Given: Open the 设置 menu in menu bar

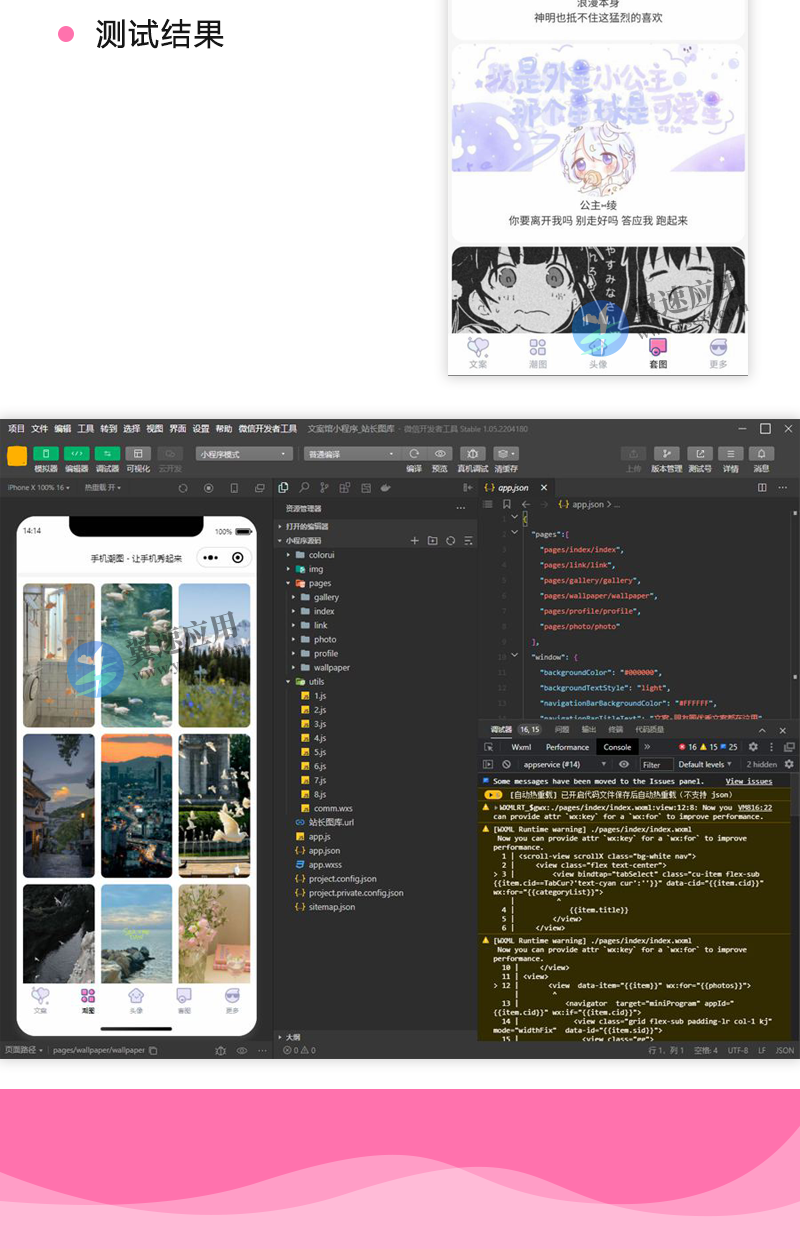Looking at the screenshot, I should tap(201, 429).
